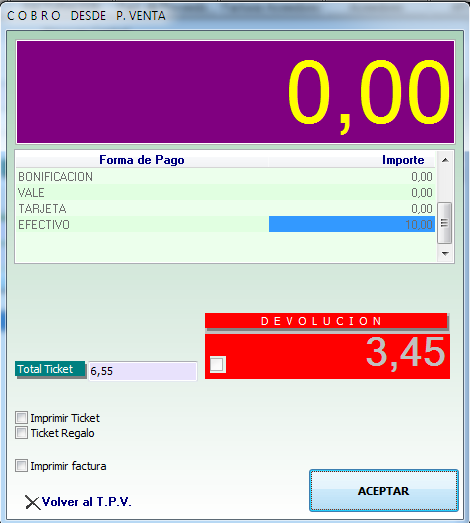
Task: Enable the Imprimir Ticket checkbox
Action: pyautogui.click(x=21, y=418)
